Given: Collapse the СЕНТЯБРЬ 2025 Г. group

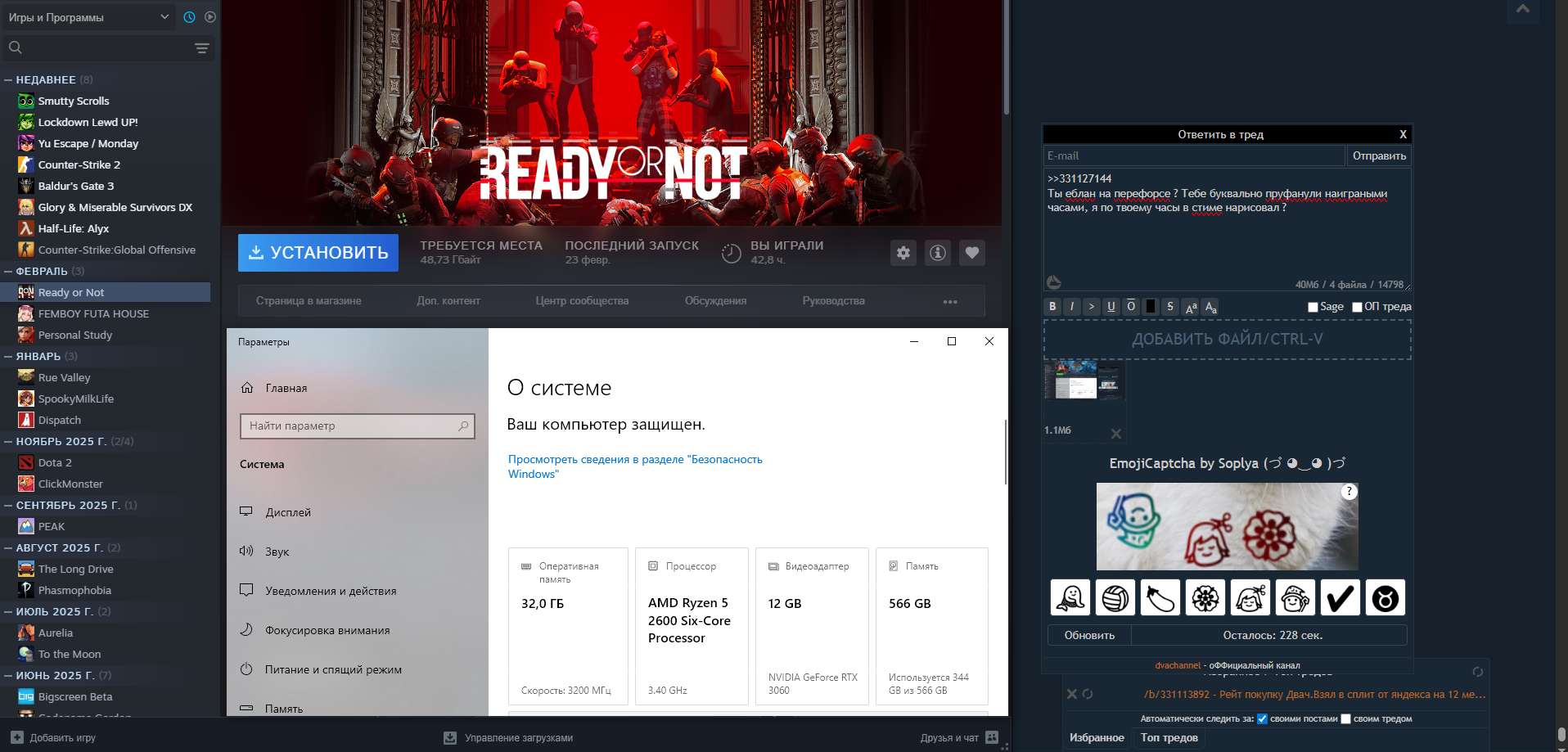Looking at the screenshot, I should (x=8, y=506).
